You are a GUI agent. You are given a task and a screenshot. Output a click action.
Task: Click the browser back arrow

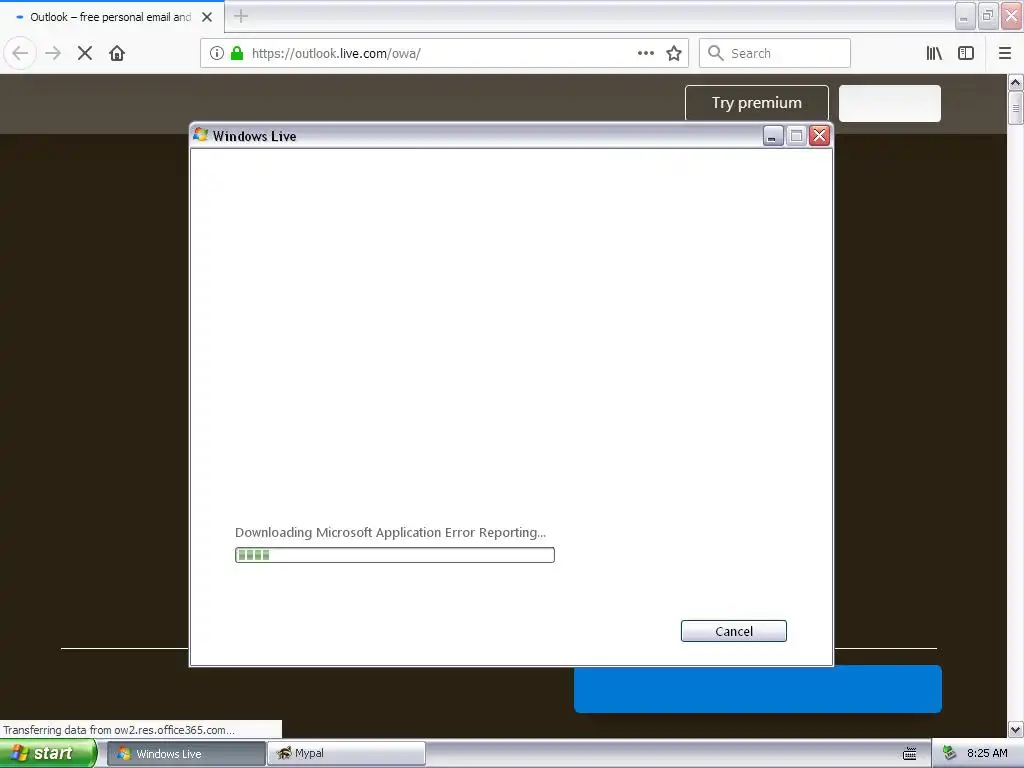coord(20,53)
